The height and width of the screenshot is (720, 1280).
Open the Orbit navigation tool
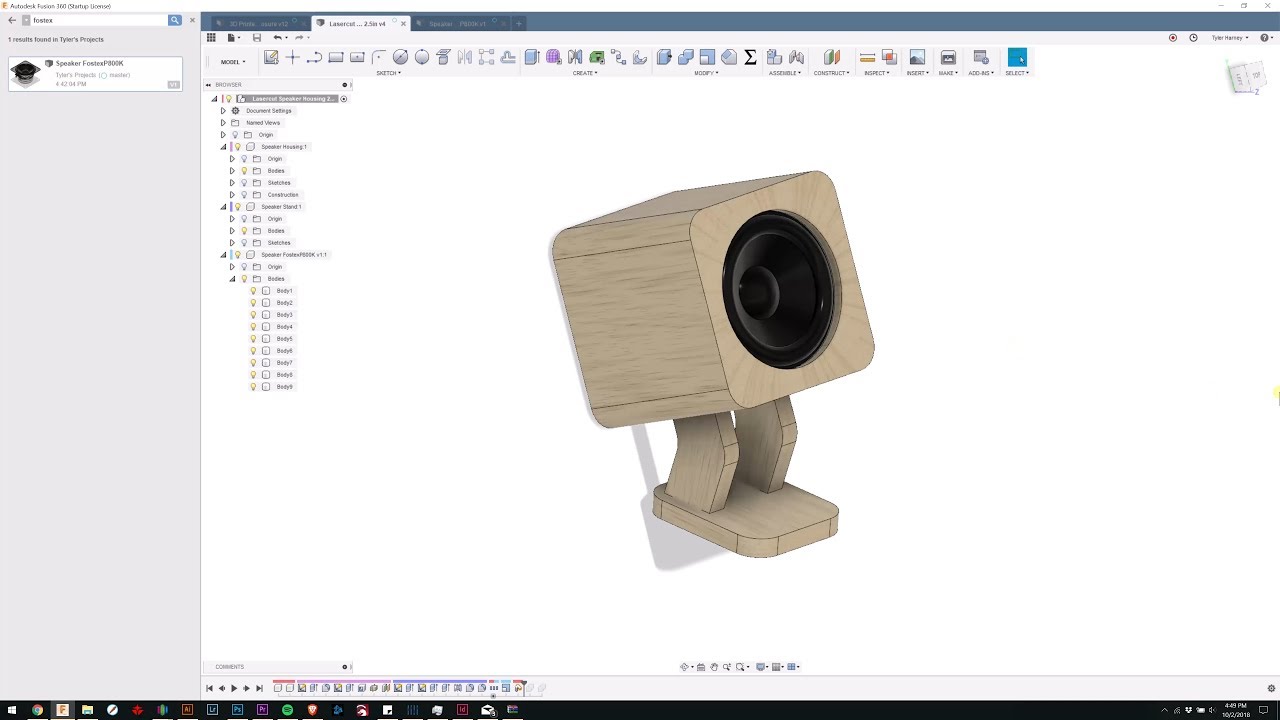(685, 667)
